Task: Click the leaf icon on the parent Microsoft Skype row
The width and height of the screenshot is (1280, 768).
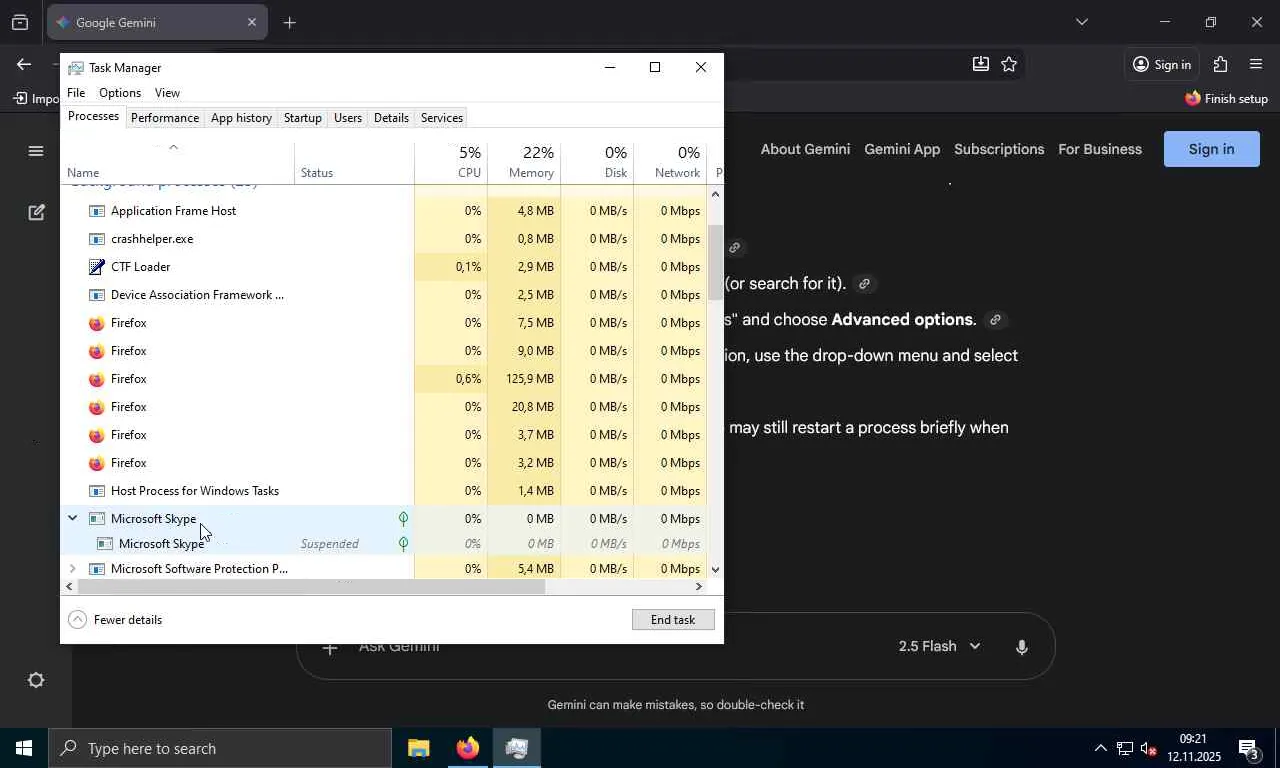Action: click(x=403, y=518)
